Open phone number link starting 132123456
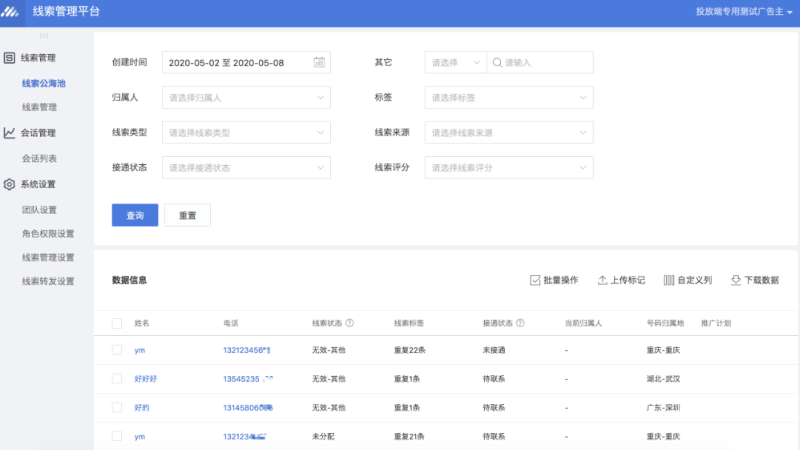The width and height of the screenshot is (800, 450). point(247,350)
